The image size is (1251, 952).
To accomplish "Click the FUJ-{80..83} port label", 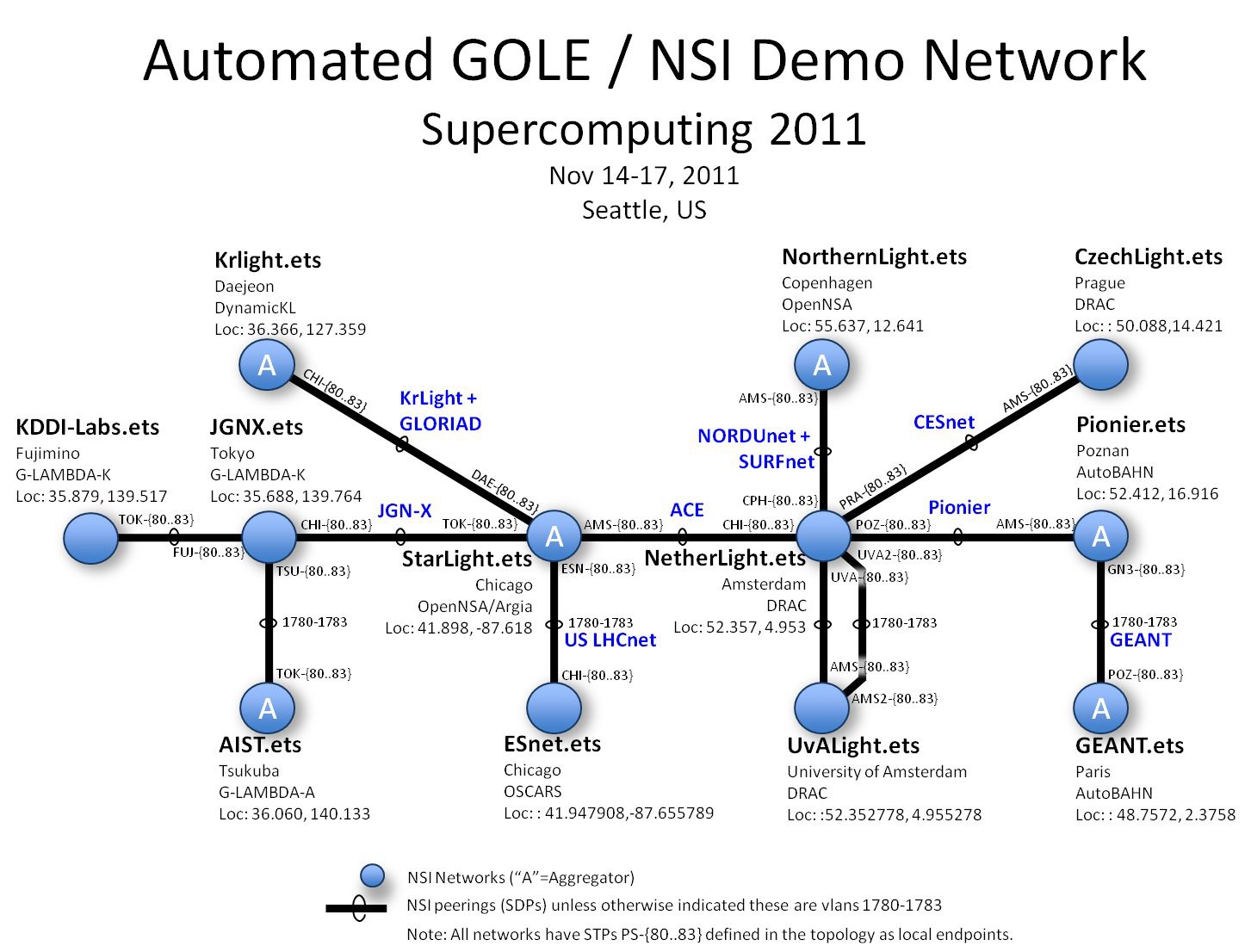I will pos(208,552).
